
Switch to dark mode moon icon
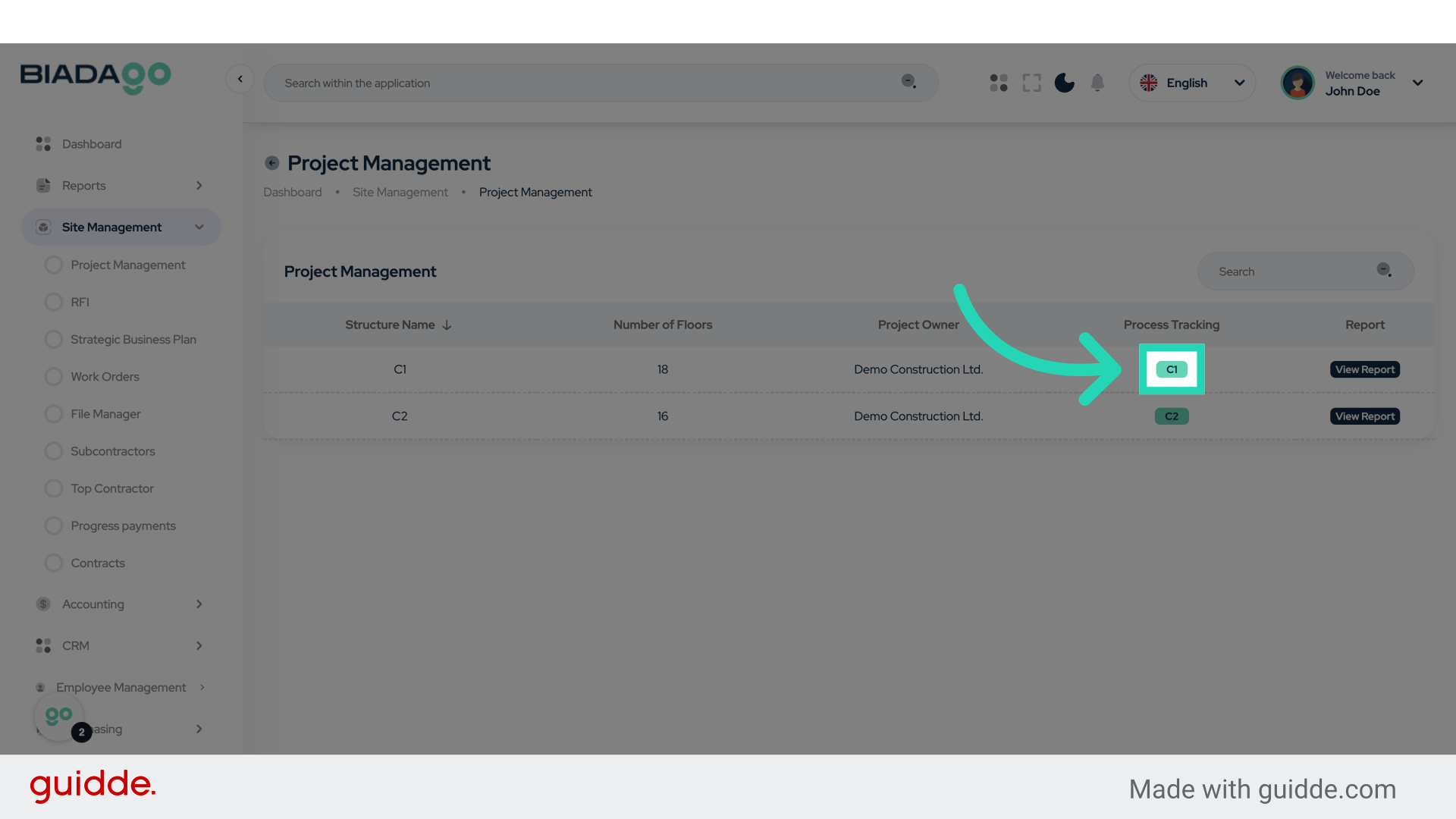(1064, 83)
